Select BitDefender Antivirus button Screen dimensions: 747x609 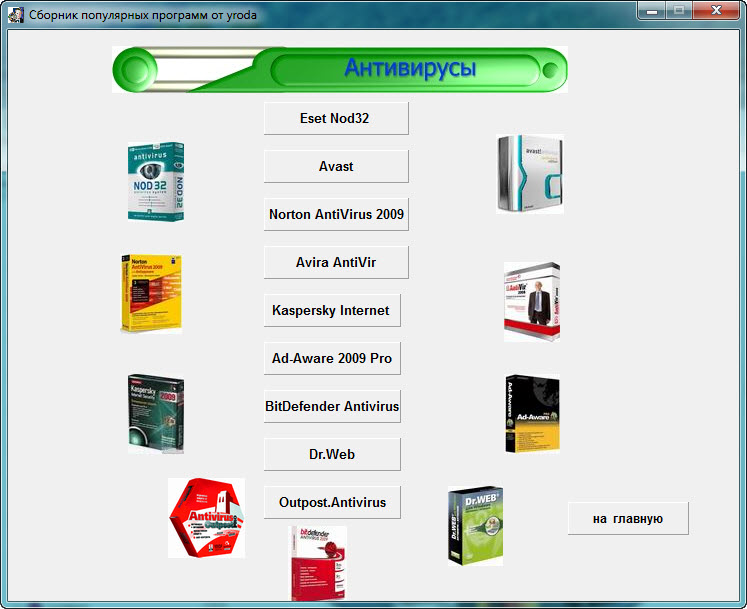(332, 406)
